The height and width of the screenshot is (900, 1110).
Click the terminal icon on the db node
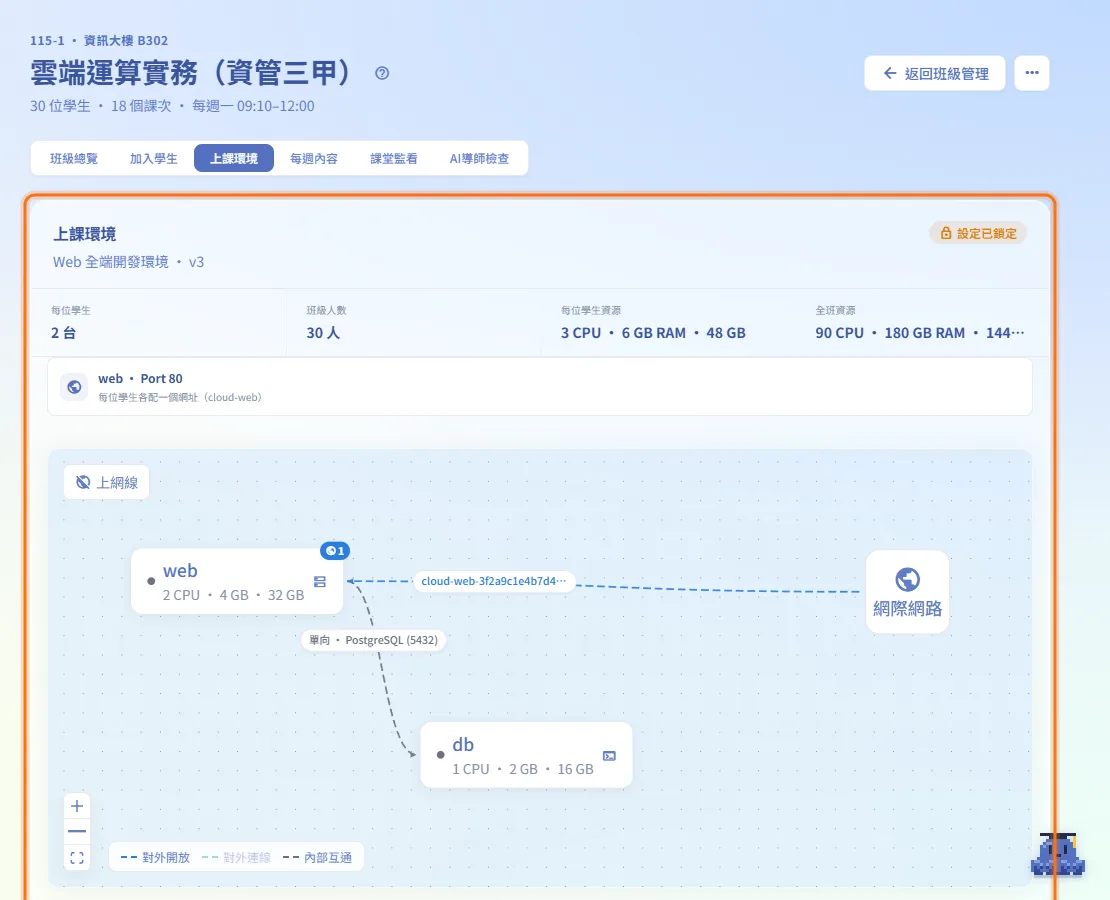609,756
